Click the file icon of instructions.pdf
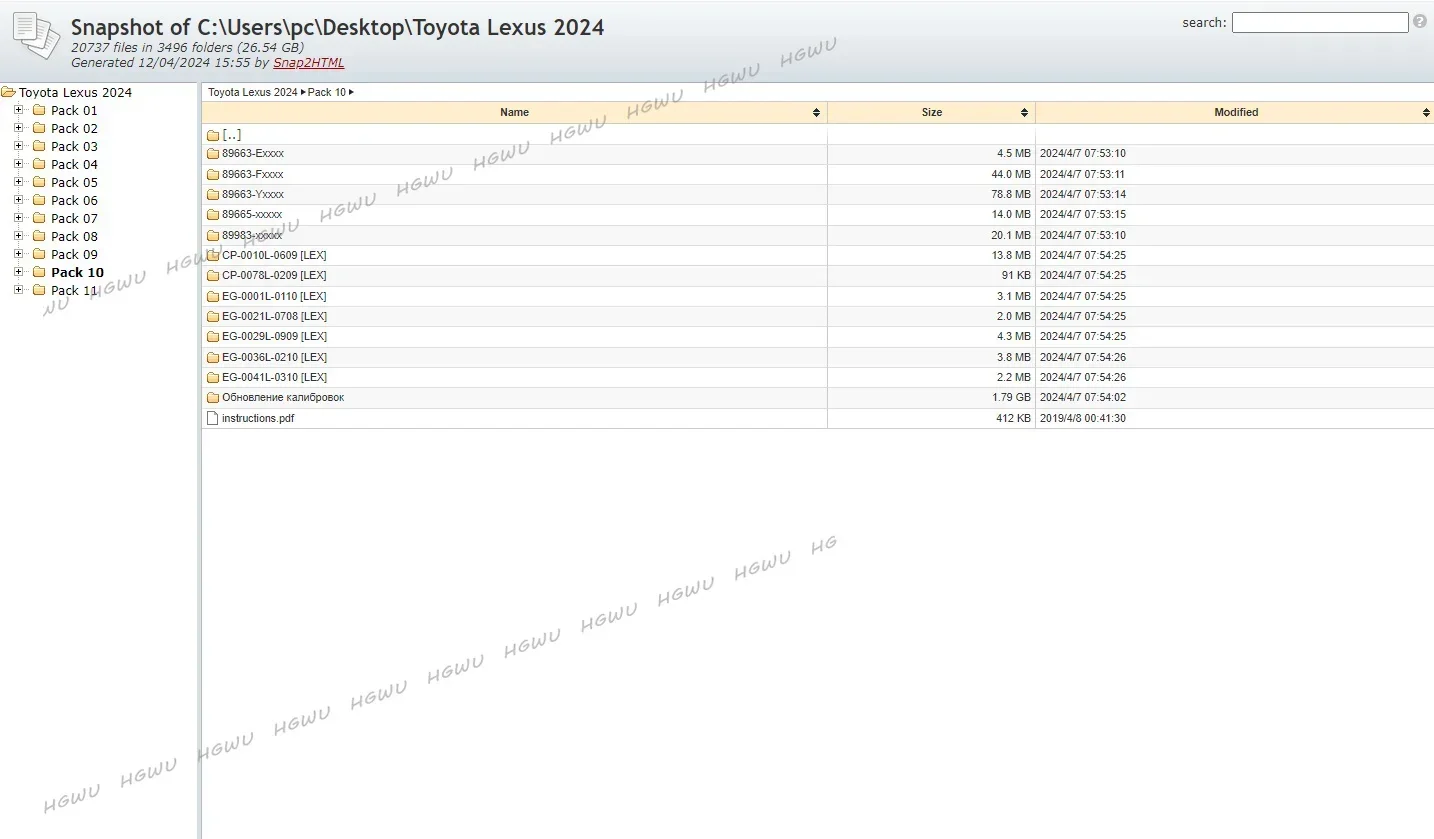 click(x=212, y=418)
